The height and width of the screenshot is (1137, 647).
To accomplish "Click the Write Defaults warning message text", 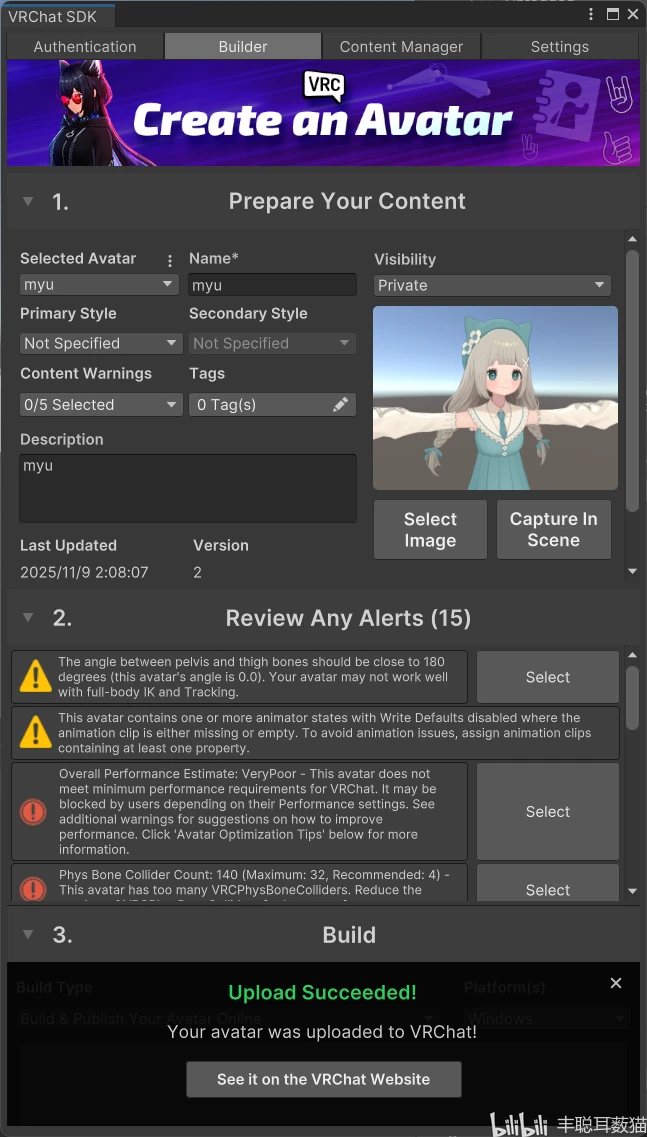I will [x=325, y=733].
